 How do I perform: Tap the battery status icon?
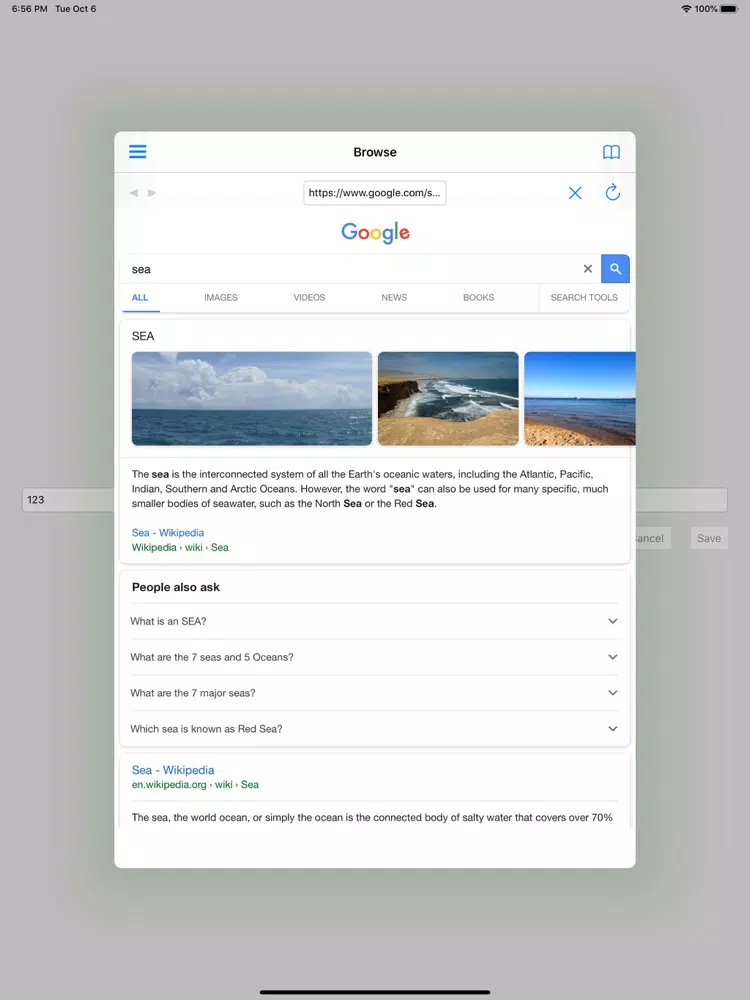coord(730,9)
